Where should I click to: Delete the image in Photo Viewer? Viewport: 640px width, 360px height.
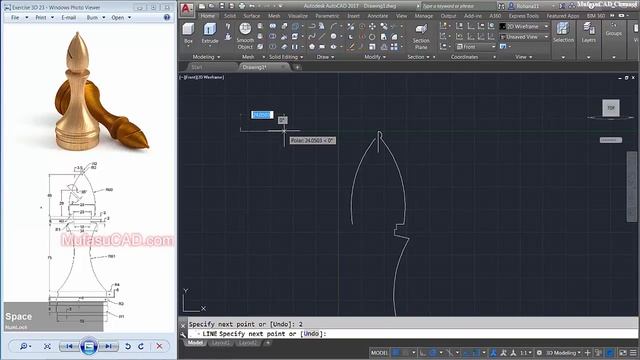(159, 346)
